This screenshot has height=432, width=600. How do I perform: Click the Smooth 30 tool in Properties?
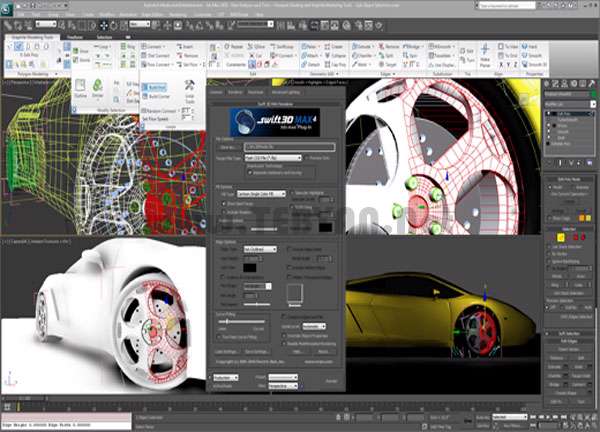534,65
